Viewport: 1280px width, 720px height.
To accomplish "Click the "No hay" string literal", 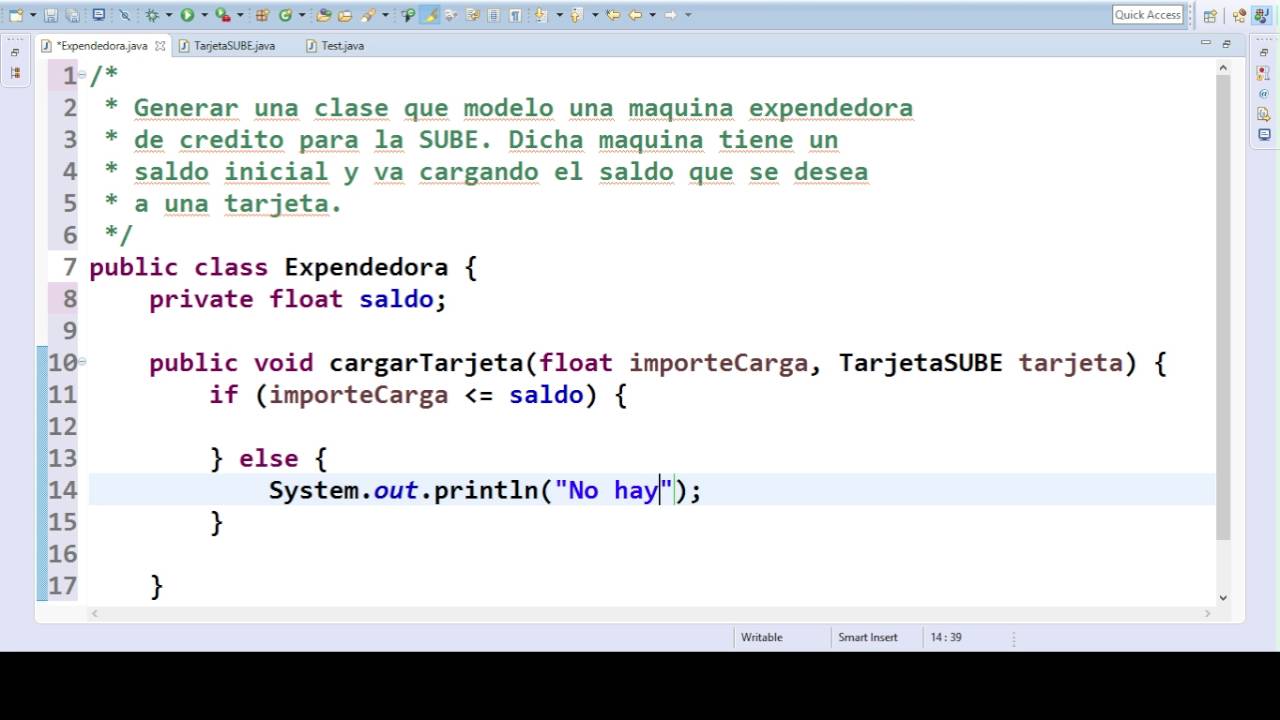I will click(613, 490).
